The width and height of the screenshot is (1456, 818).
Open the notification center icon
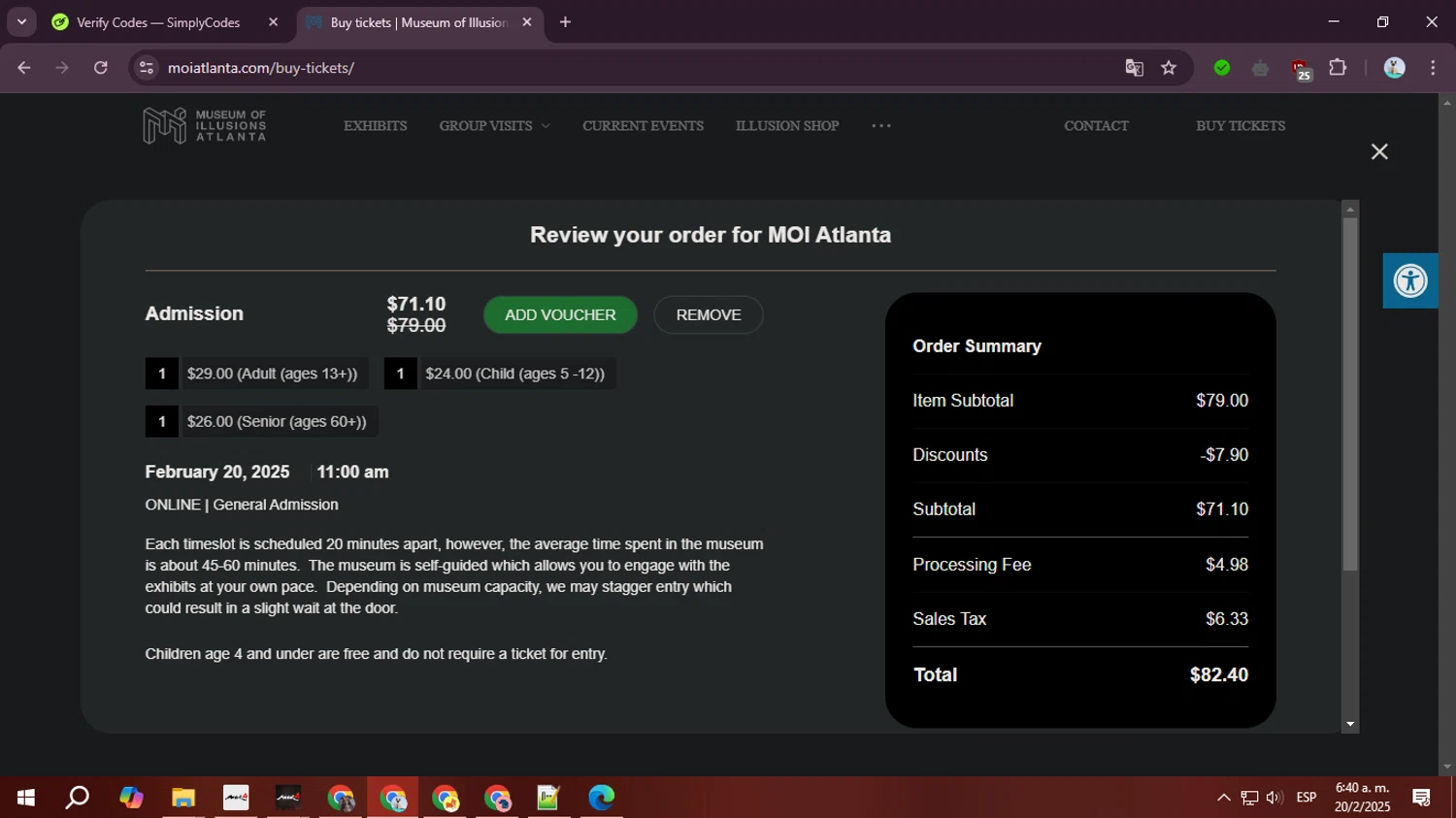coord(1422,798)
